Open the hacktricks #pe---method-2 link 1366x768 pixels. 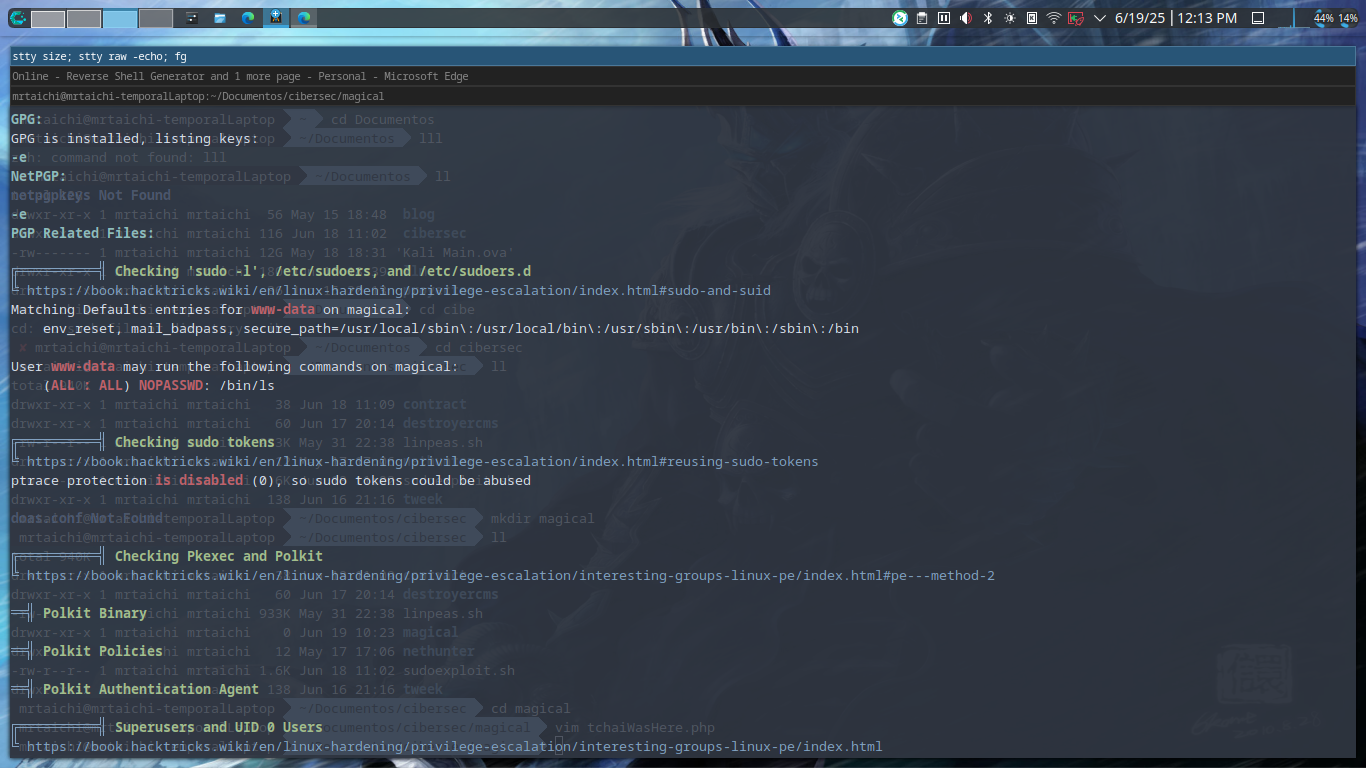point(511,575)
